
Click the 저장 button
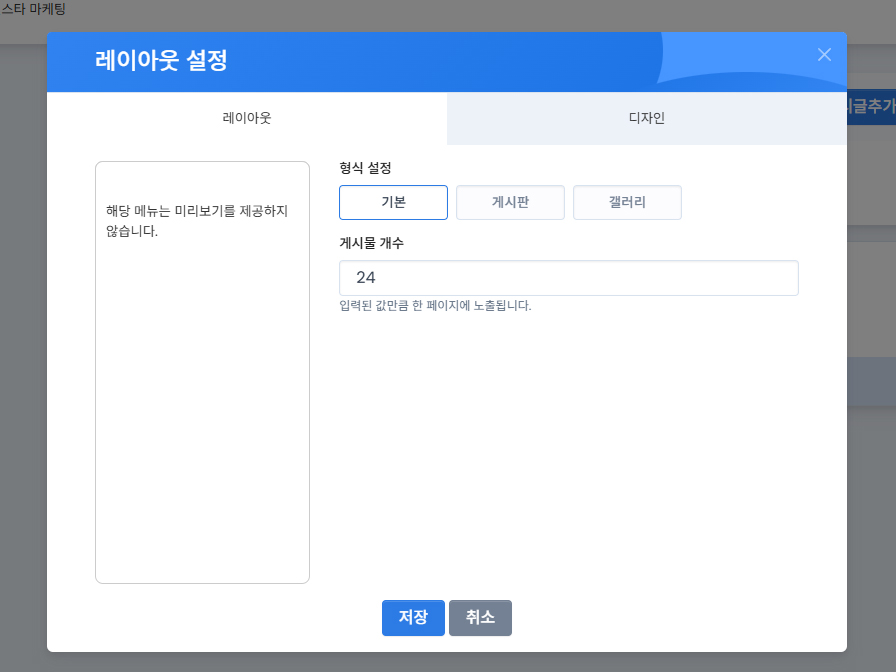click(x=413, y=618)
